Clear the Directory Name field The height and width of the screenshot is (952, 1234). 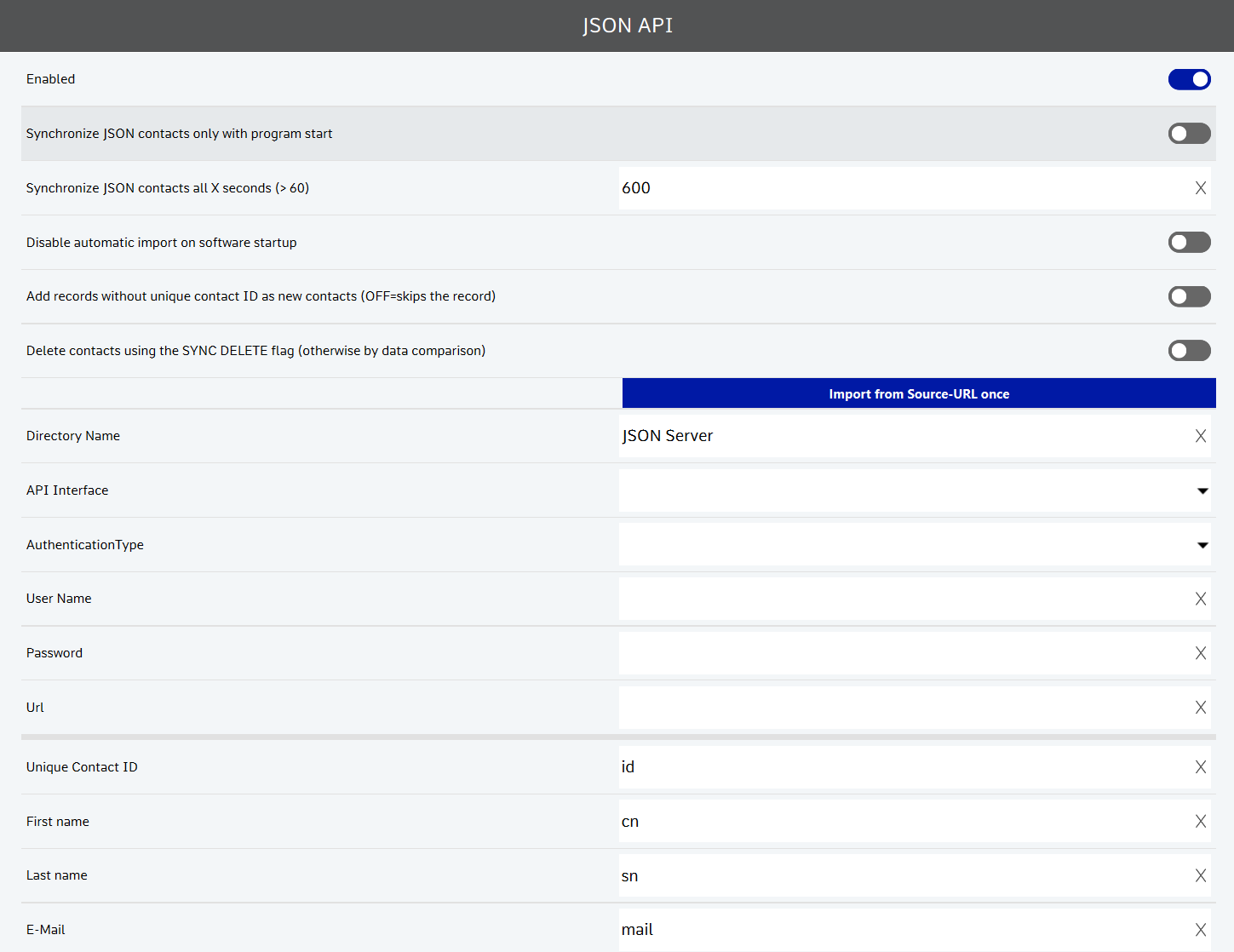1200,436
